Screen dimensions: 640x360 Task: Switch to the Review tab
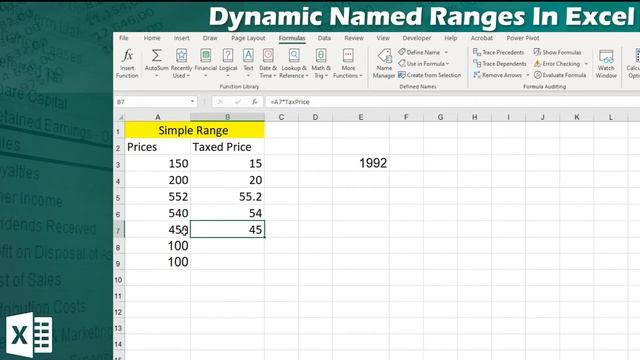354,38
